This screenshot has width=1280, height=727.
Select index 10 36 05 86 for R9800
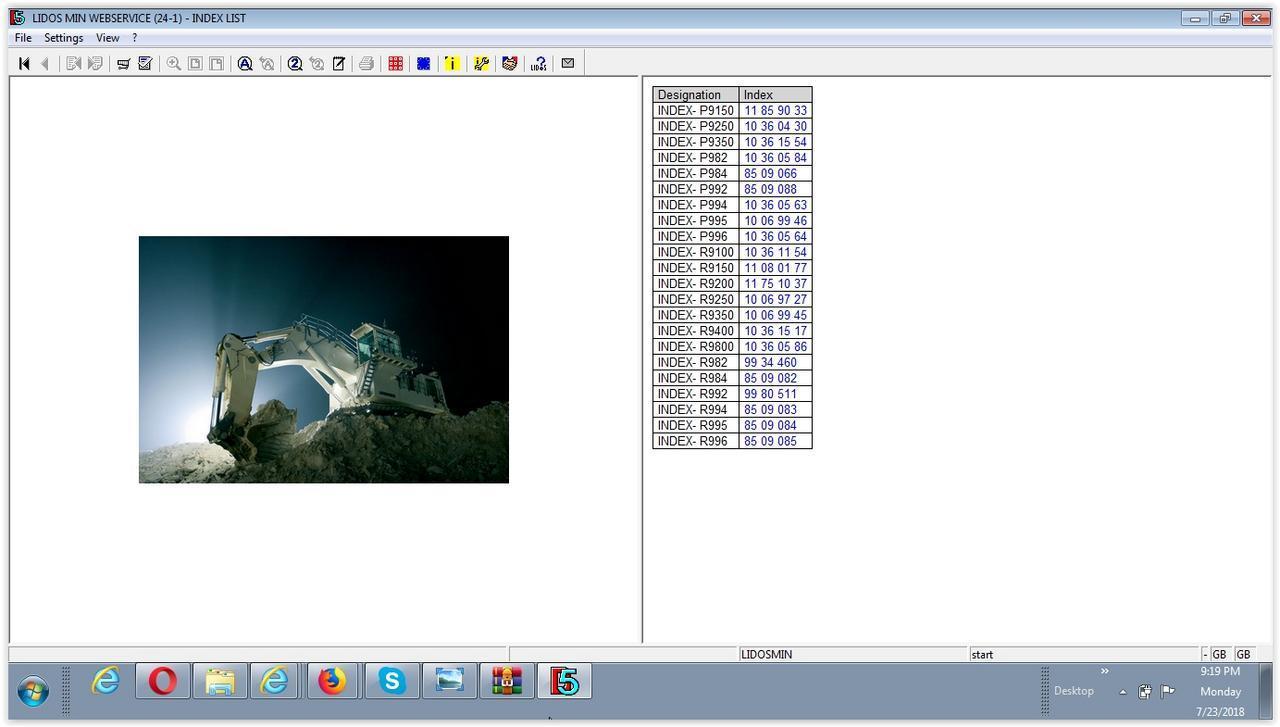[x=775, y=347]
